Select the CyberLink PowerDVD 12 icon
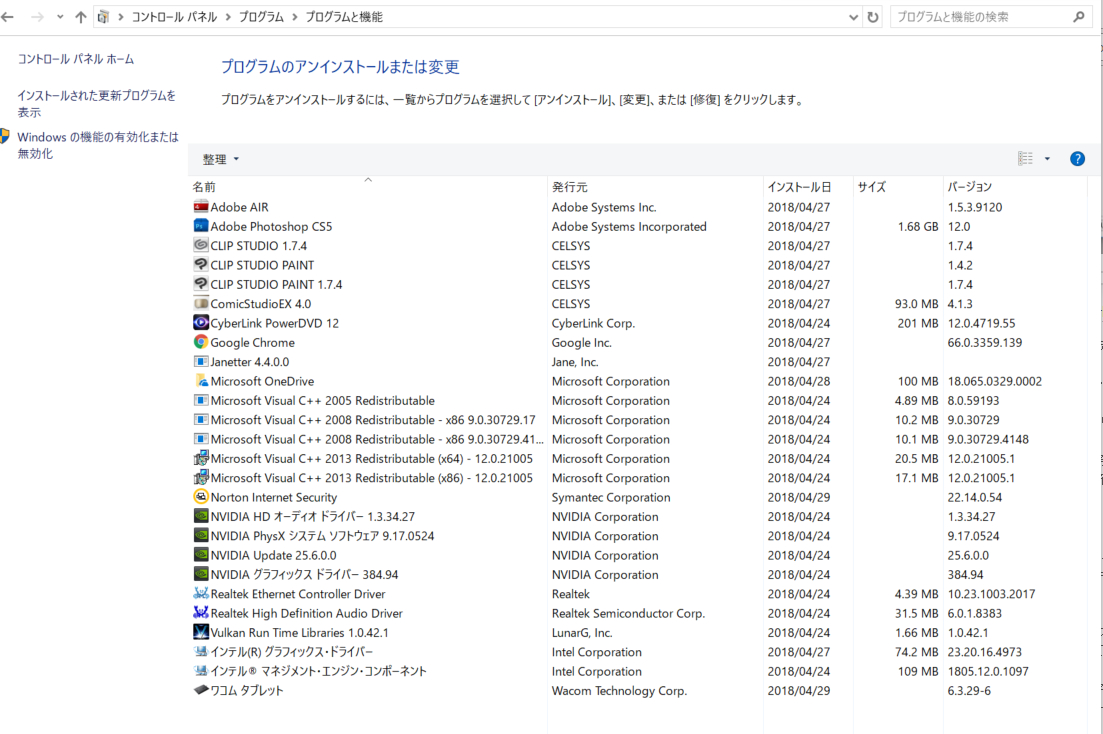This screenshot has height=734, width=1103. [201, 323]
